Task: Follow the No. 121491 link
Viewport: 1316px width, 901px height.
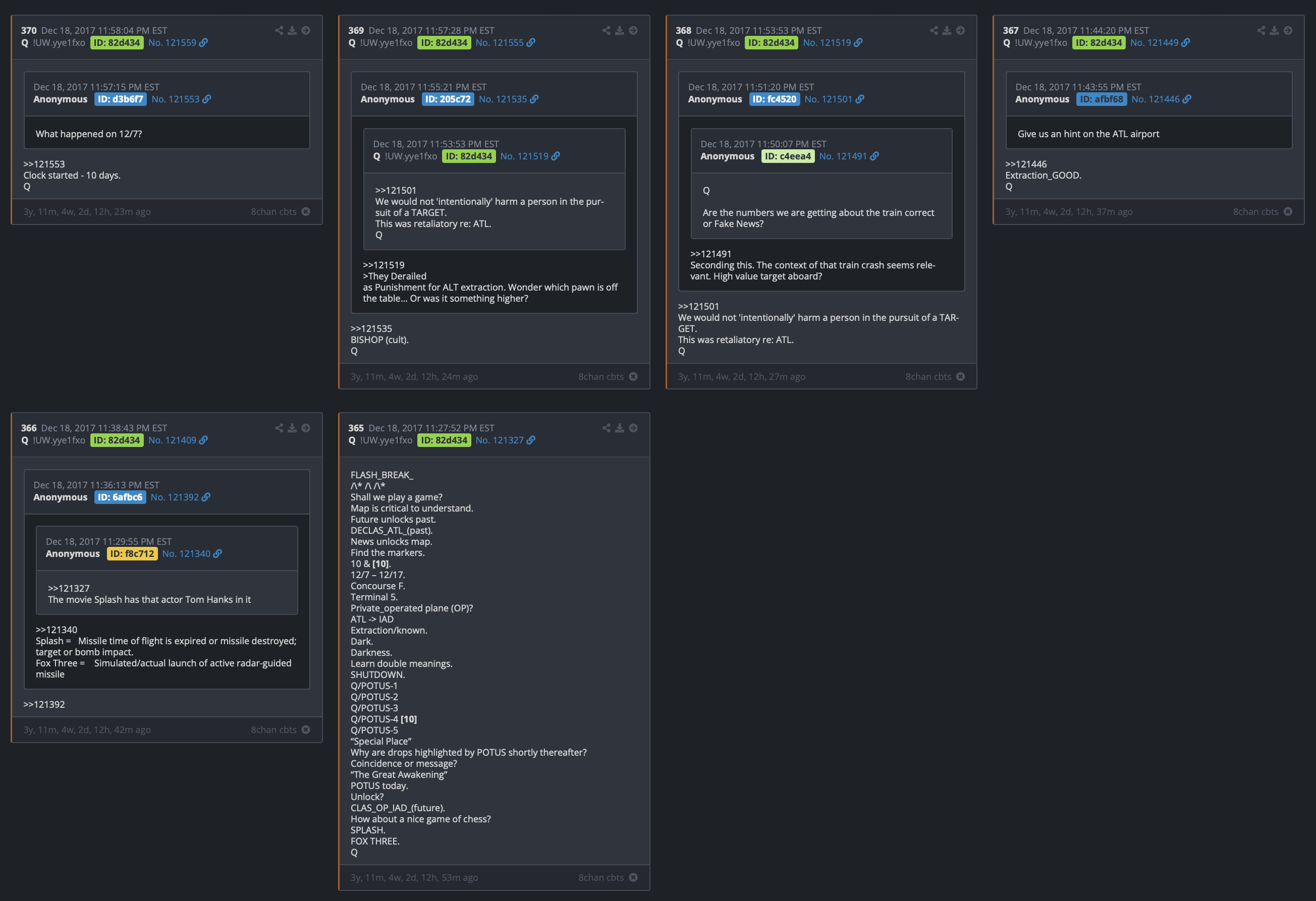Action: pyautogui.click(x=849, y=156)
